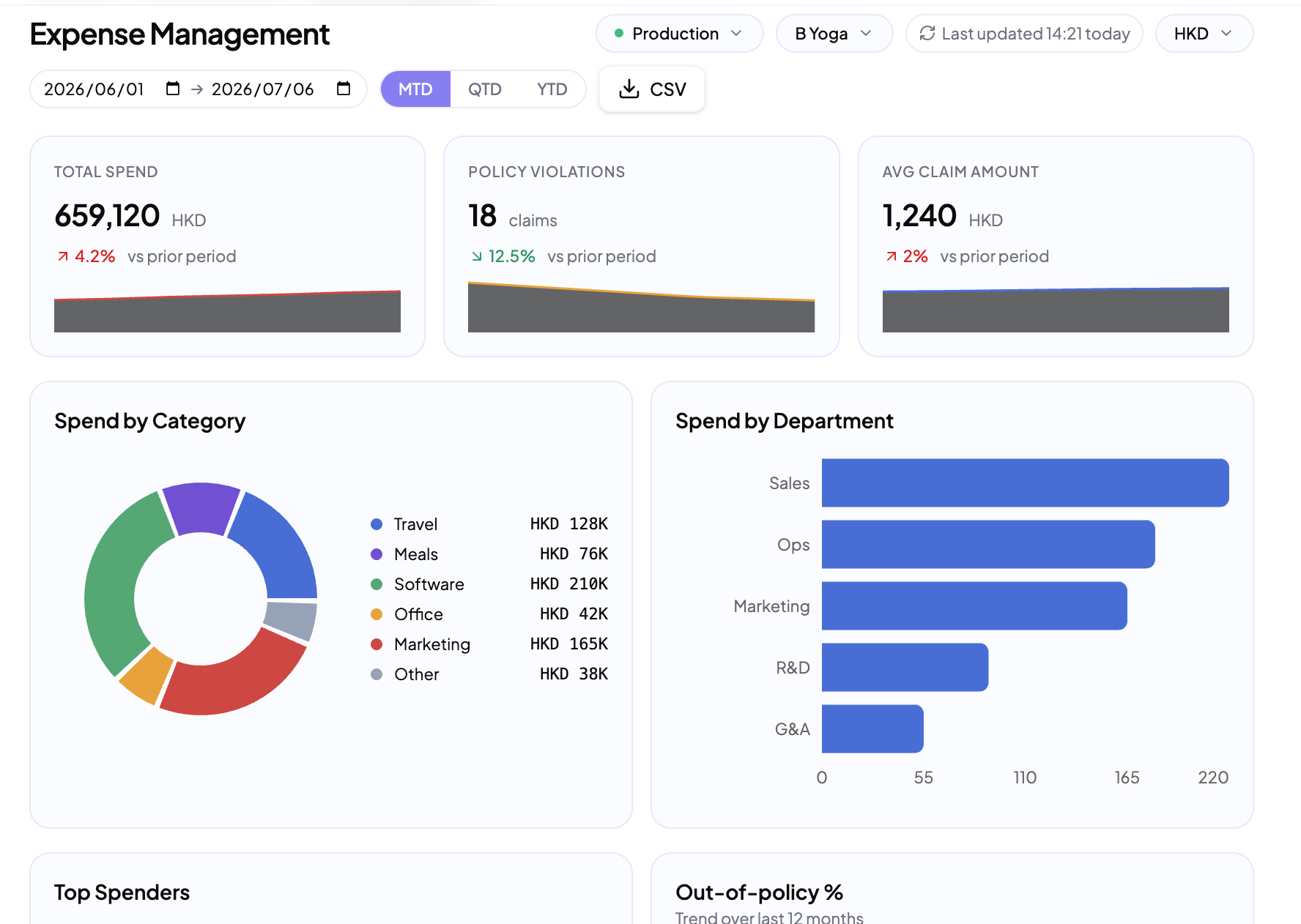The image size is (1301, 924).
Task: Click the gray Other donut segment
Action: click(x=291, y=619)
